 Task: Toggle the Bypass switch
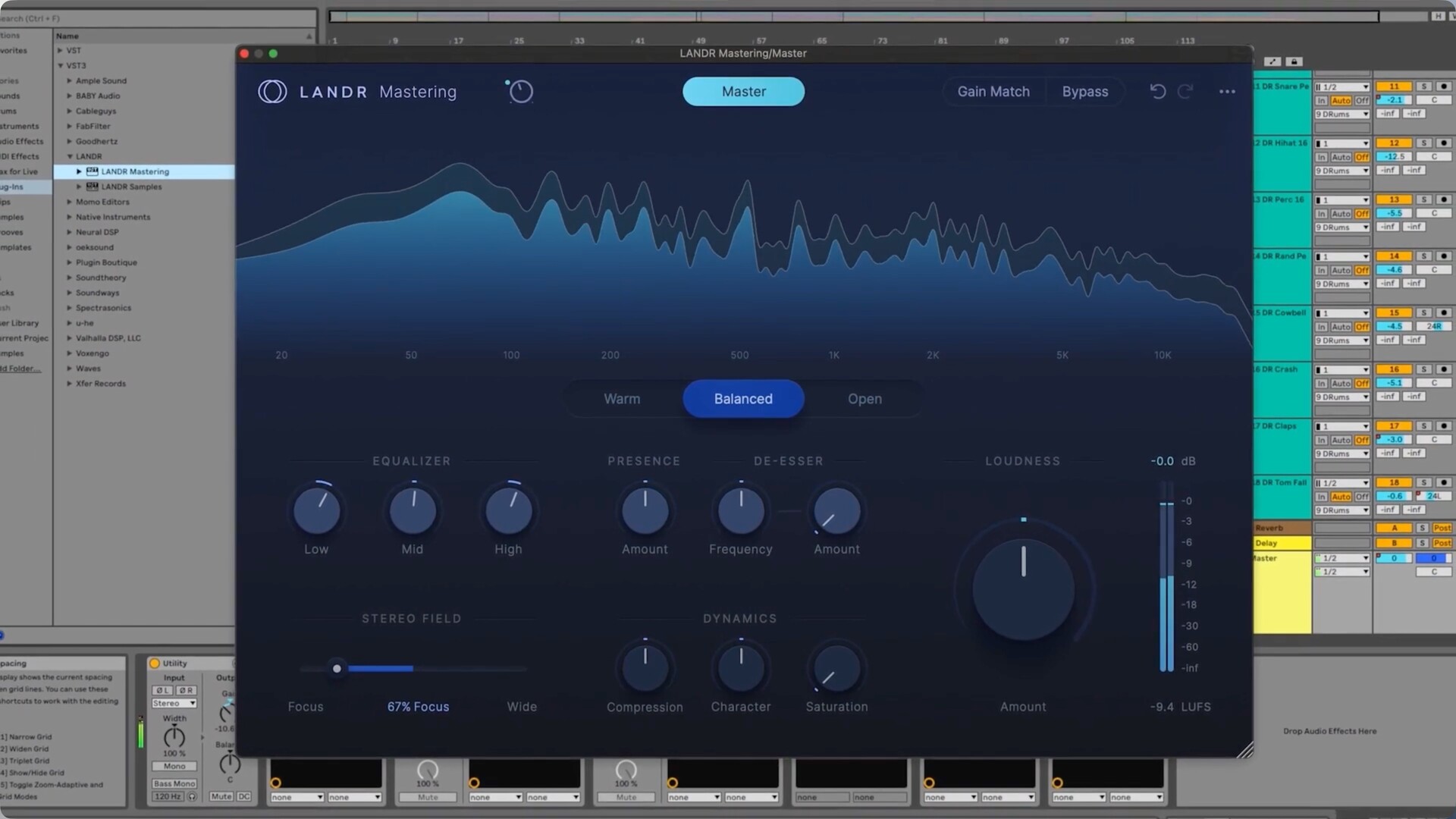1084,92
